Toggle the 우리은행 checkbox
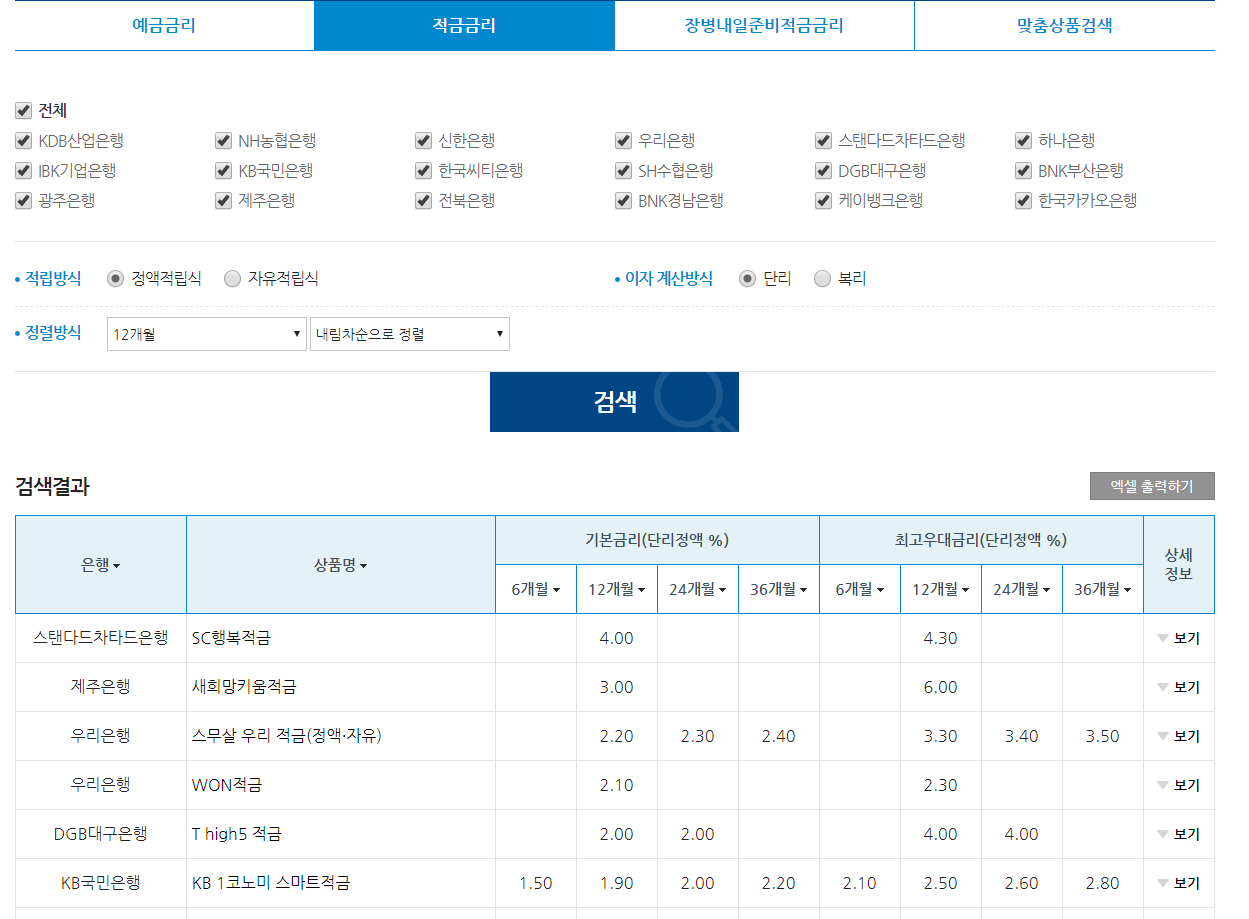Screen dimensions: 1249x919 coord(623,141)
